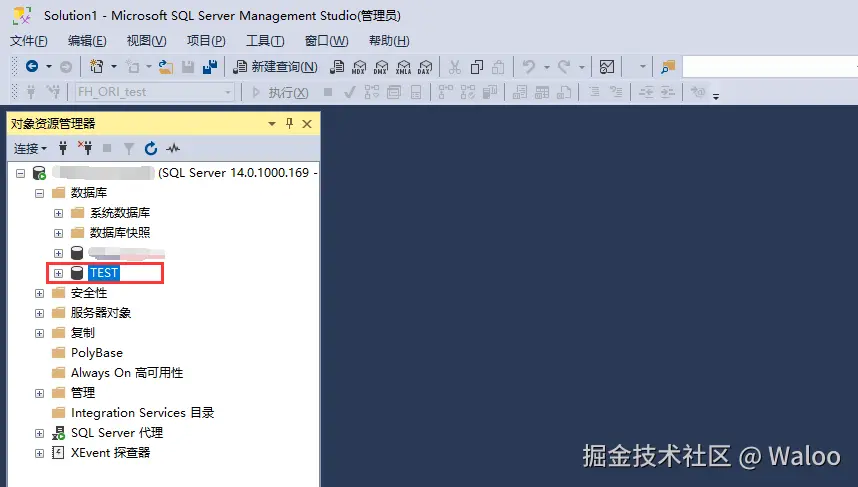858x487 pixels.
Task: Open the 视图(V) menu
Action: [x=146, y=41]
